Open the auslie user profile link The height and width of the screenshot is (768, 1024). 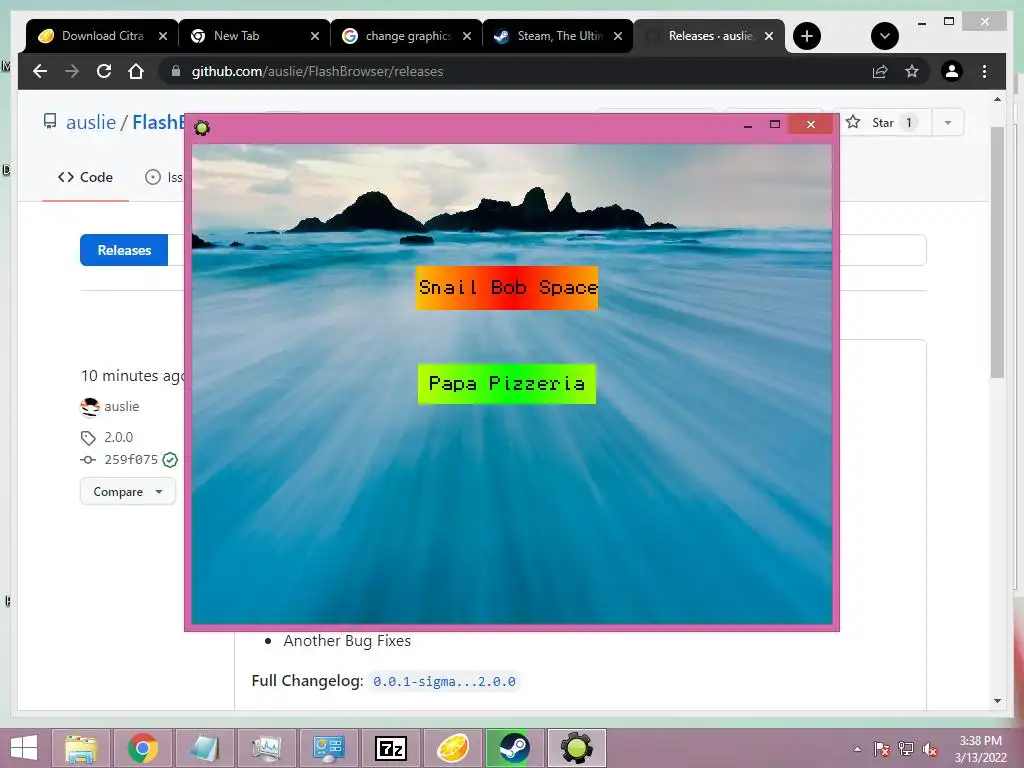point(91,122)
